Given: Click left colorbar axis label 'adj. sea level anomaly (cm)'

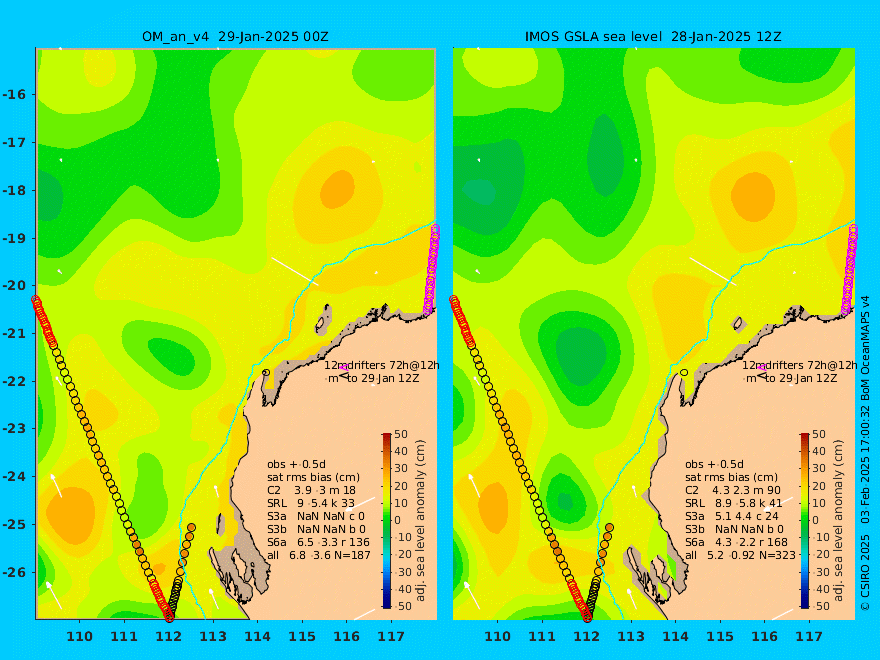Looking at the screenshot, I should coord(420,520).
